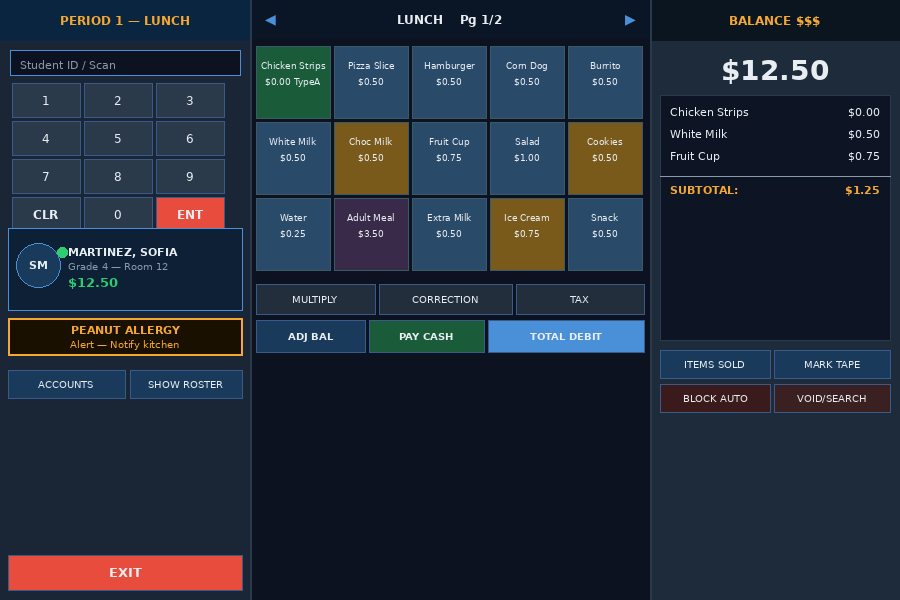Select Fruit Cup line in receipt

775,156
